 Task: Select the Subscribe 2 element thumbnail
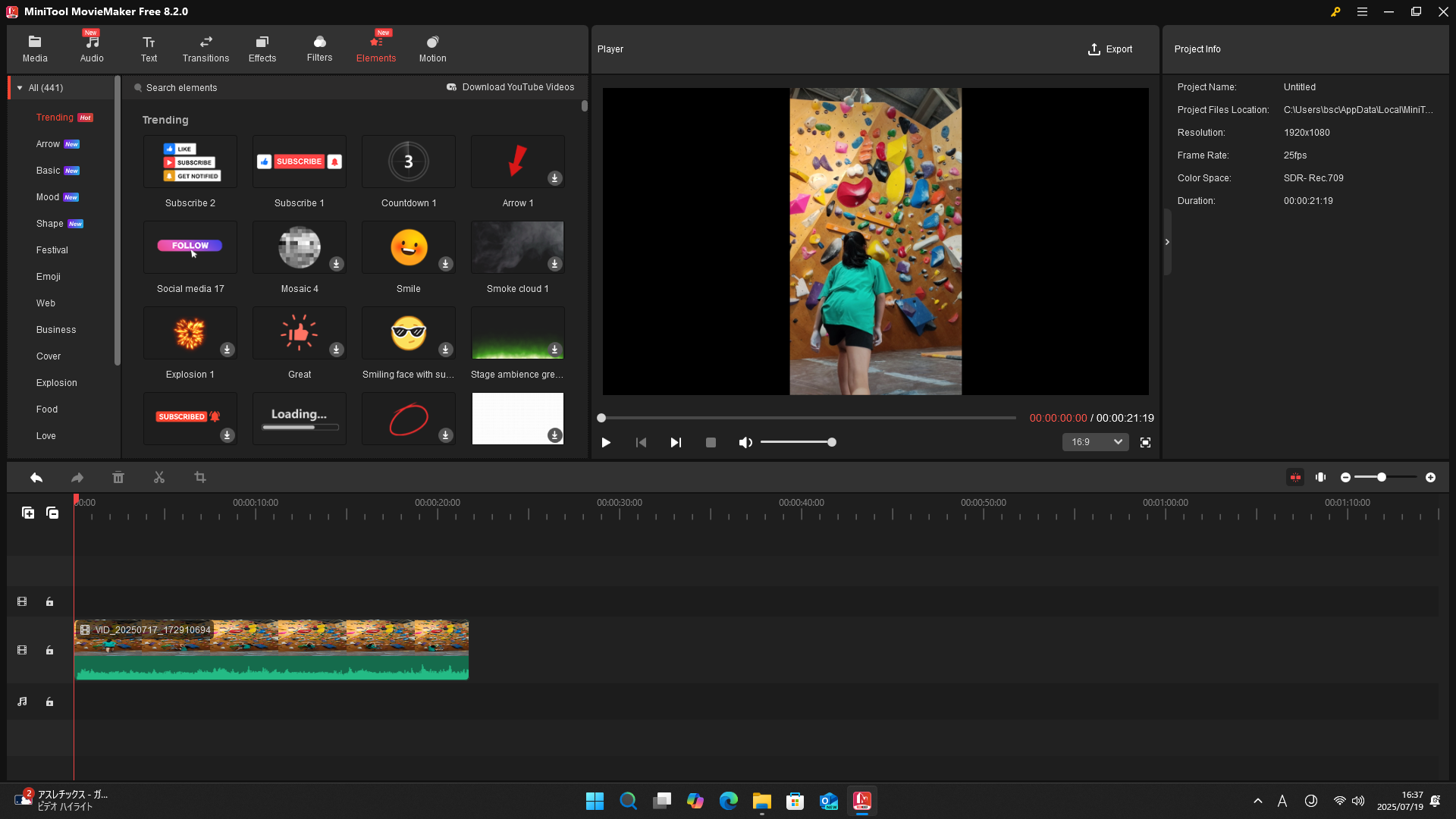point(190,162)
